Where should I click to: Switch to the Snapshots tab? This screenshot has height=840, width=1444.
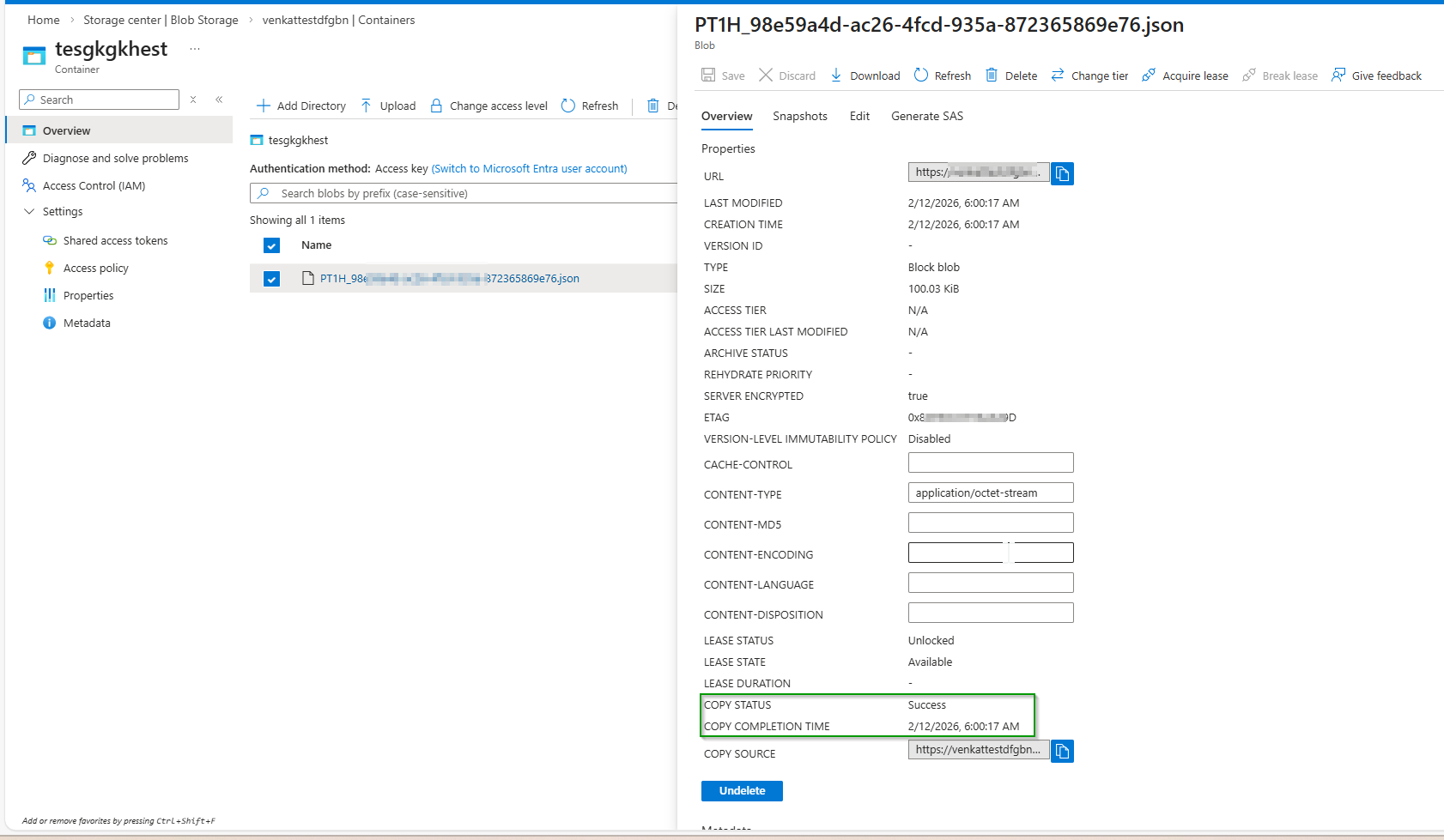tap(800, 117)
